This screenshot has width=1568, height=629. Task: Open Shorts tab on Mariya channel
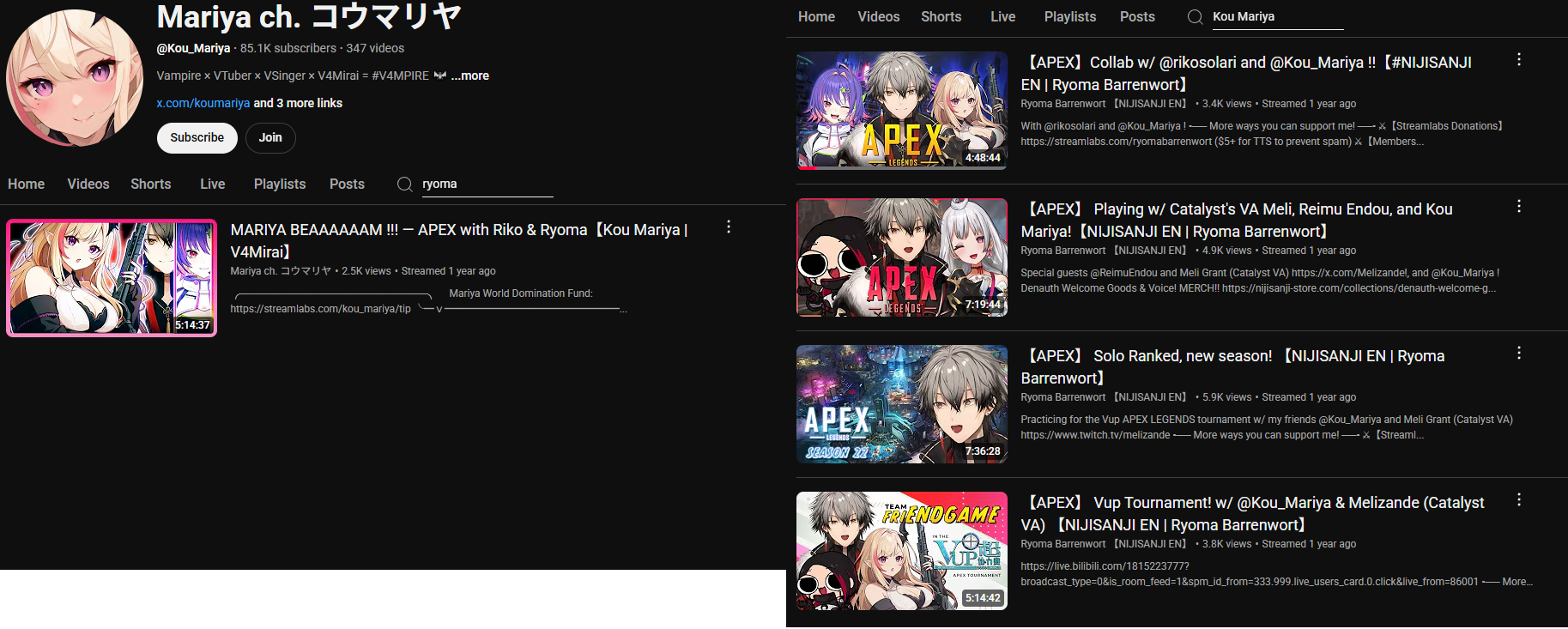click(151, 184)
